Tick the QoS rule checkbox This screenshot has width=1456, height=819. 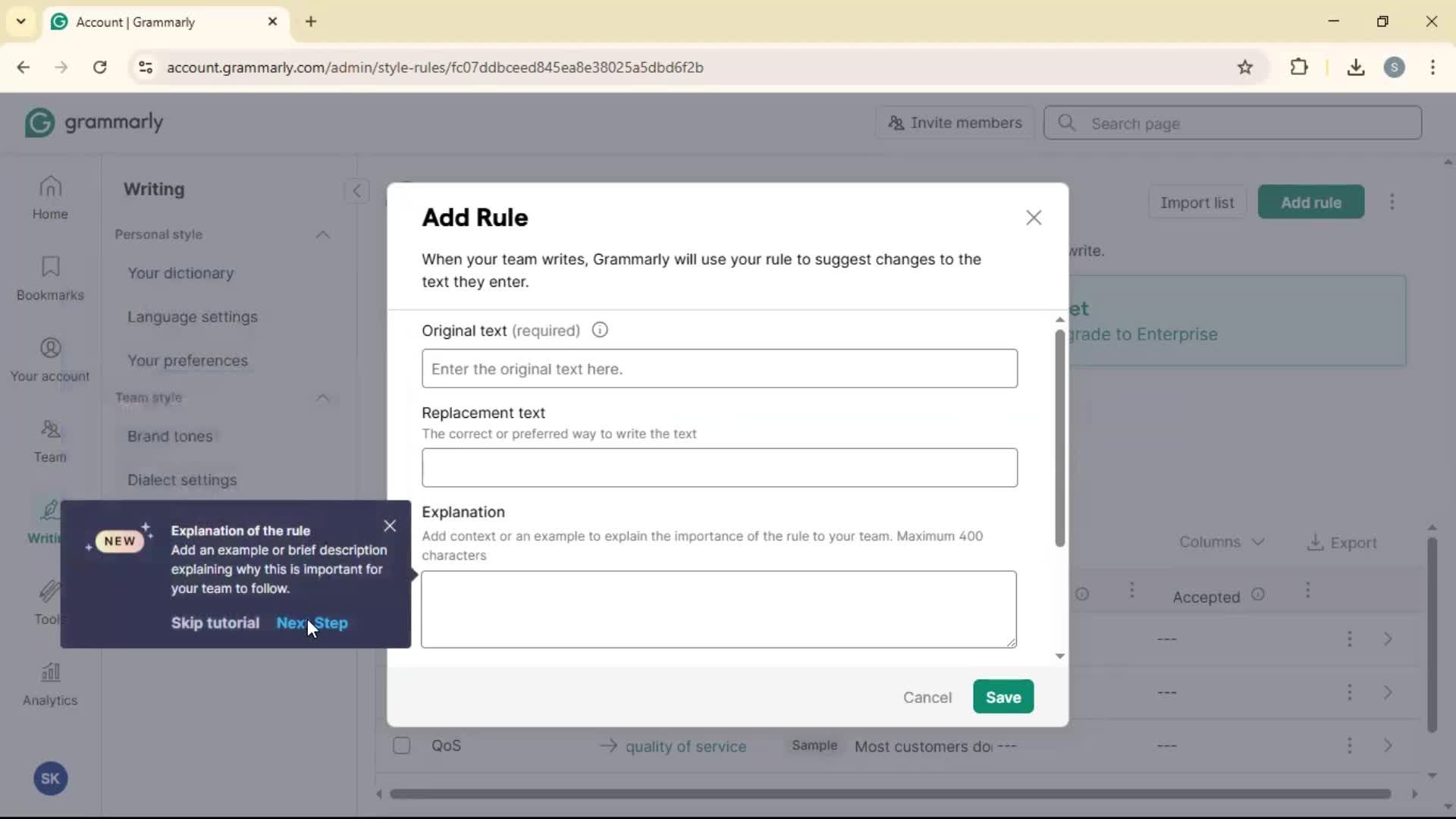pos(402,745)
